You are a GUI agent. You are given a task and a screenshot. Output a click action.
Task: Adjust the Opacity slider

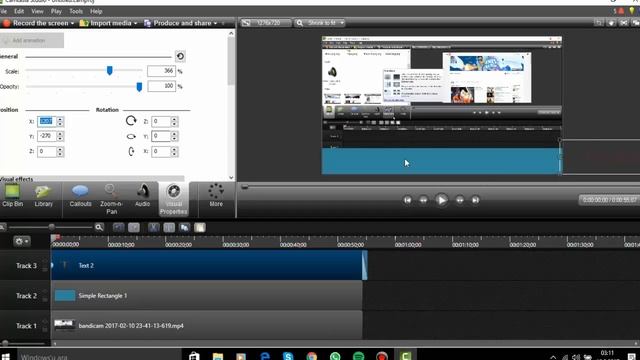[139, 87]
